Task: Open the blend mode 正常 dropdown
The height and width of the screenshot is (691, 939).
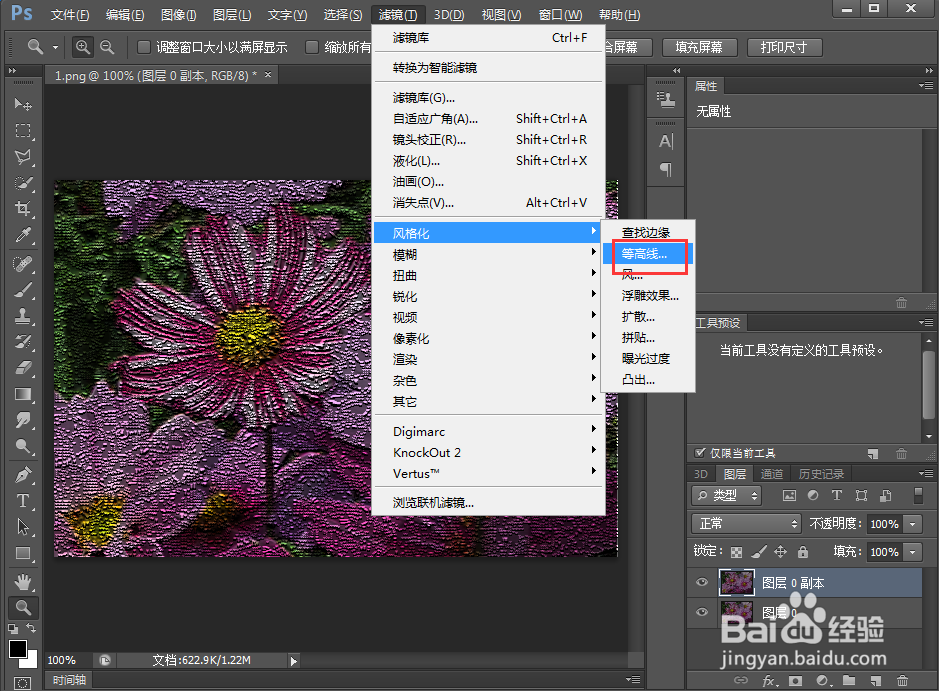Action: point(746,523)
